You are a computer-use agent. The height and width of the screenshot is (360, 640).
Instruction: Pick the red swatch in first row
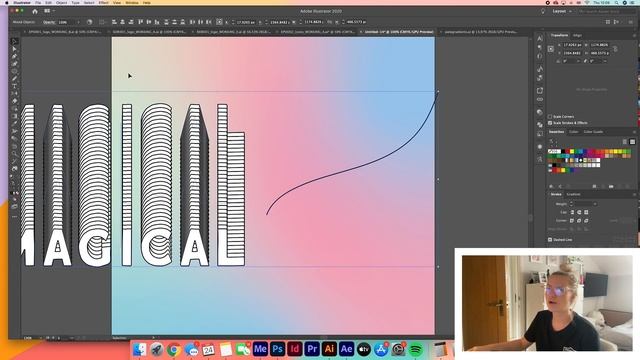click(567, 151)
